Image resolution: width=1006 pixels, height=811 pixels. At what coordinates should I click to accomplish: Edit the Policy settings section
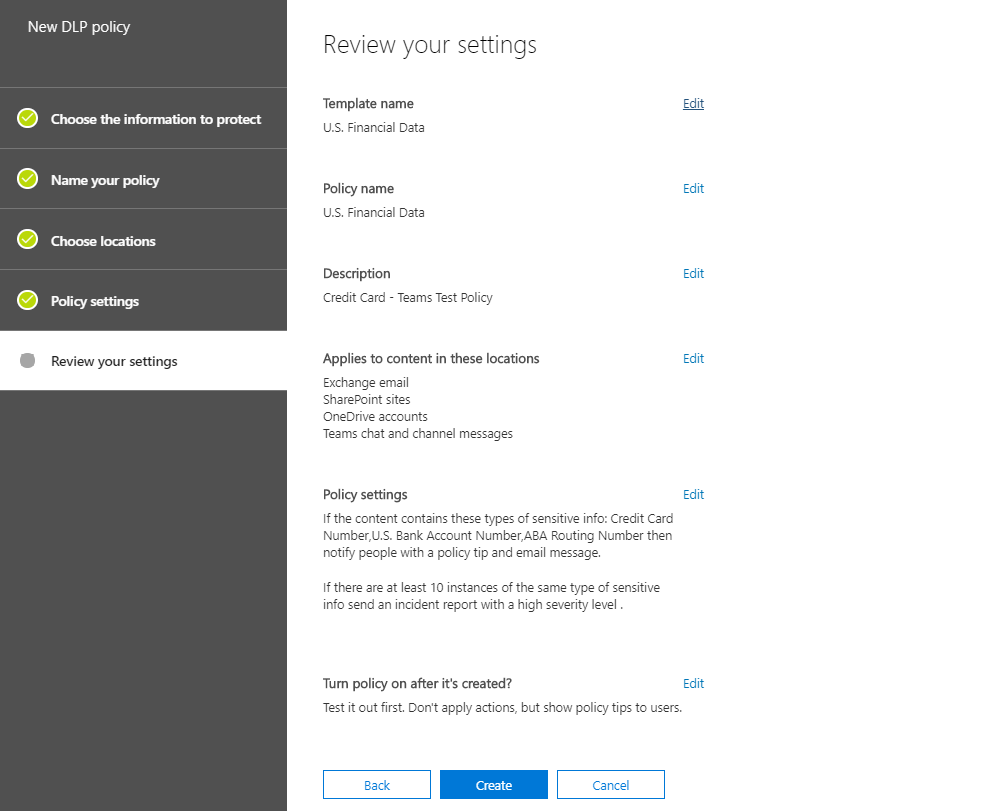point(693,494)
